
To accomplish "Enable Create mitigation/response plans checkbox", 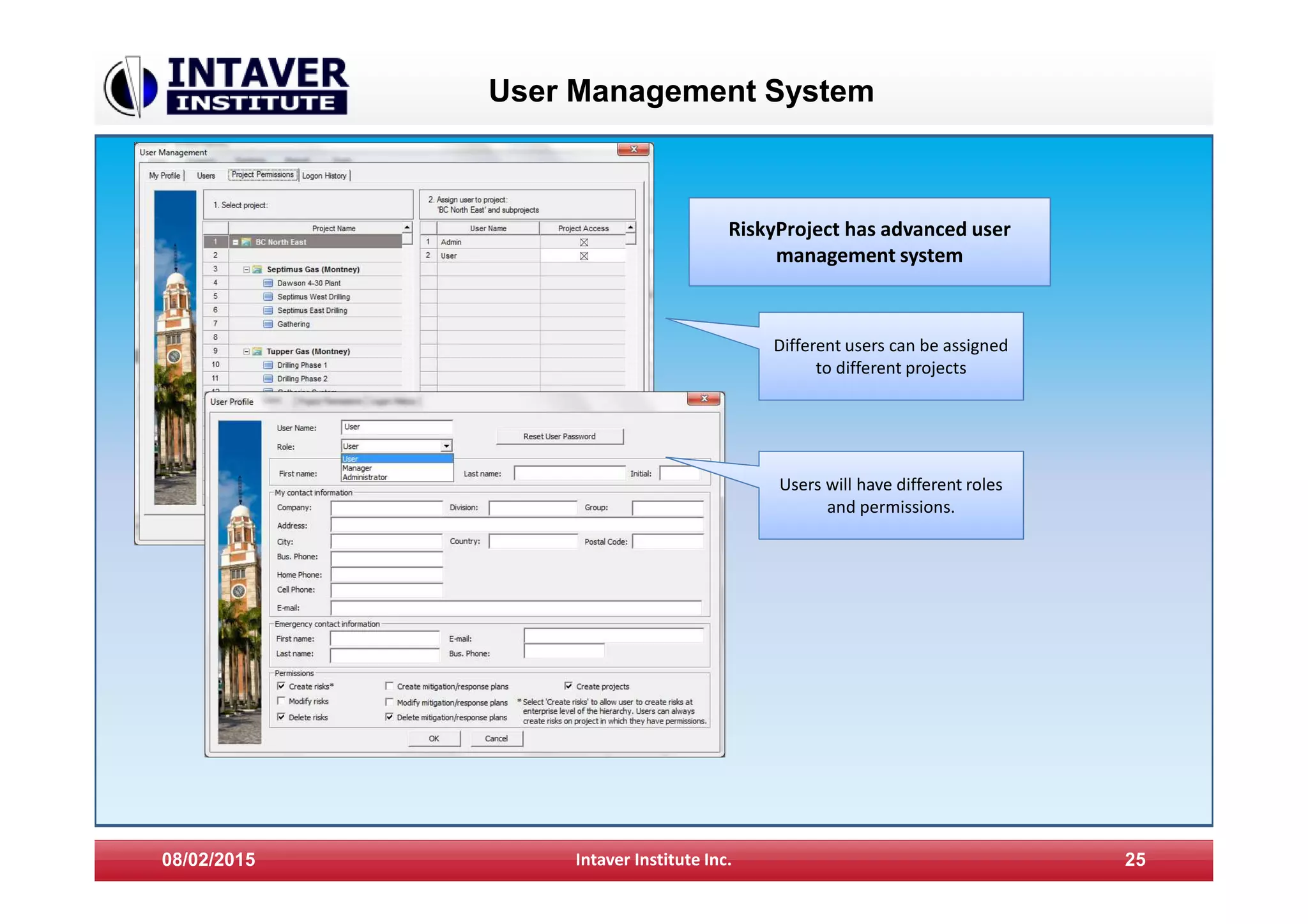I will coord(389,686).
